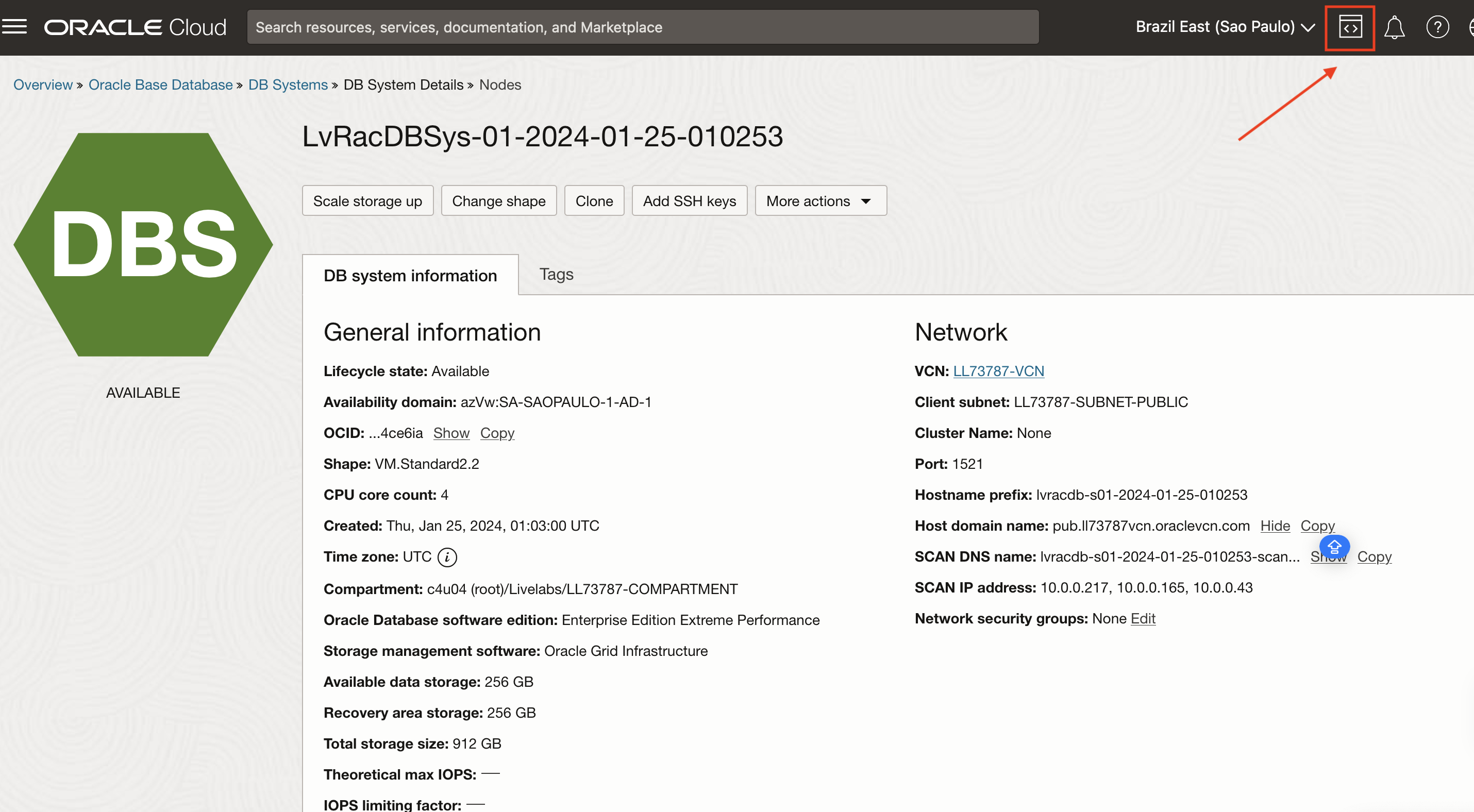Show the full OCID value

tap(451, 433)
